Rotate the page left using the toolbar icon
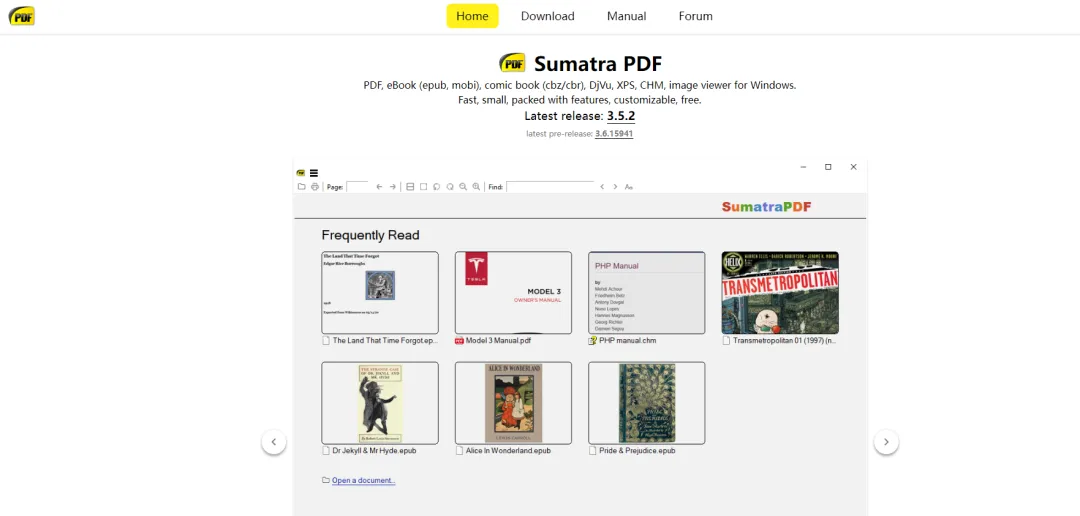 [x=437, y=187]
